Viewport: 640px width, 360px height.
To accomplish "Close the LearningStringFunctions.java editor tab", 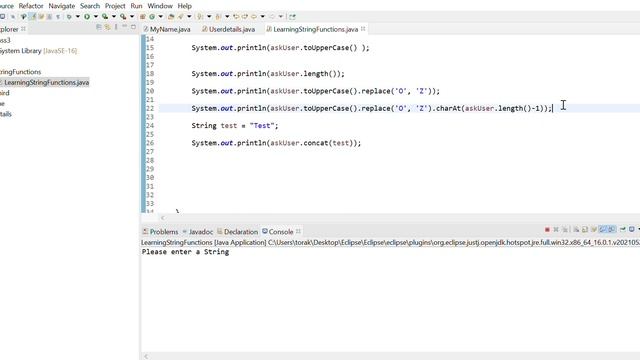I will tap(363, 29).
